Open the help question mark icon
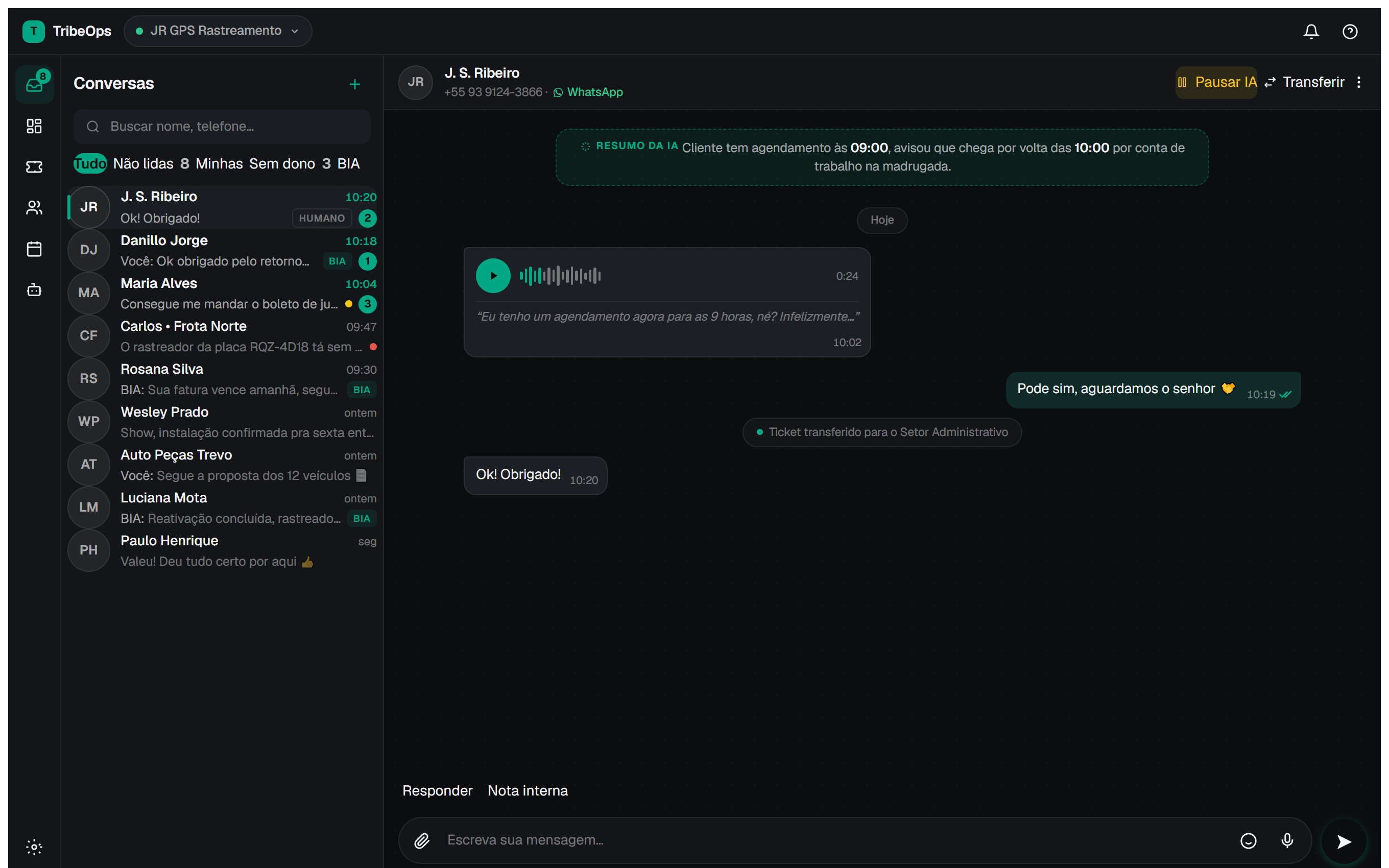Screen dimensions: 1389x868 point(1349,32)
